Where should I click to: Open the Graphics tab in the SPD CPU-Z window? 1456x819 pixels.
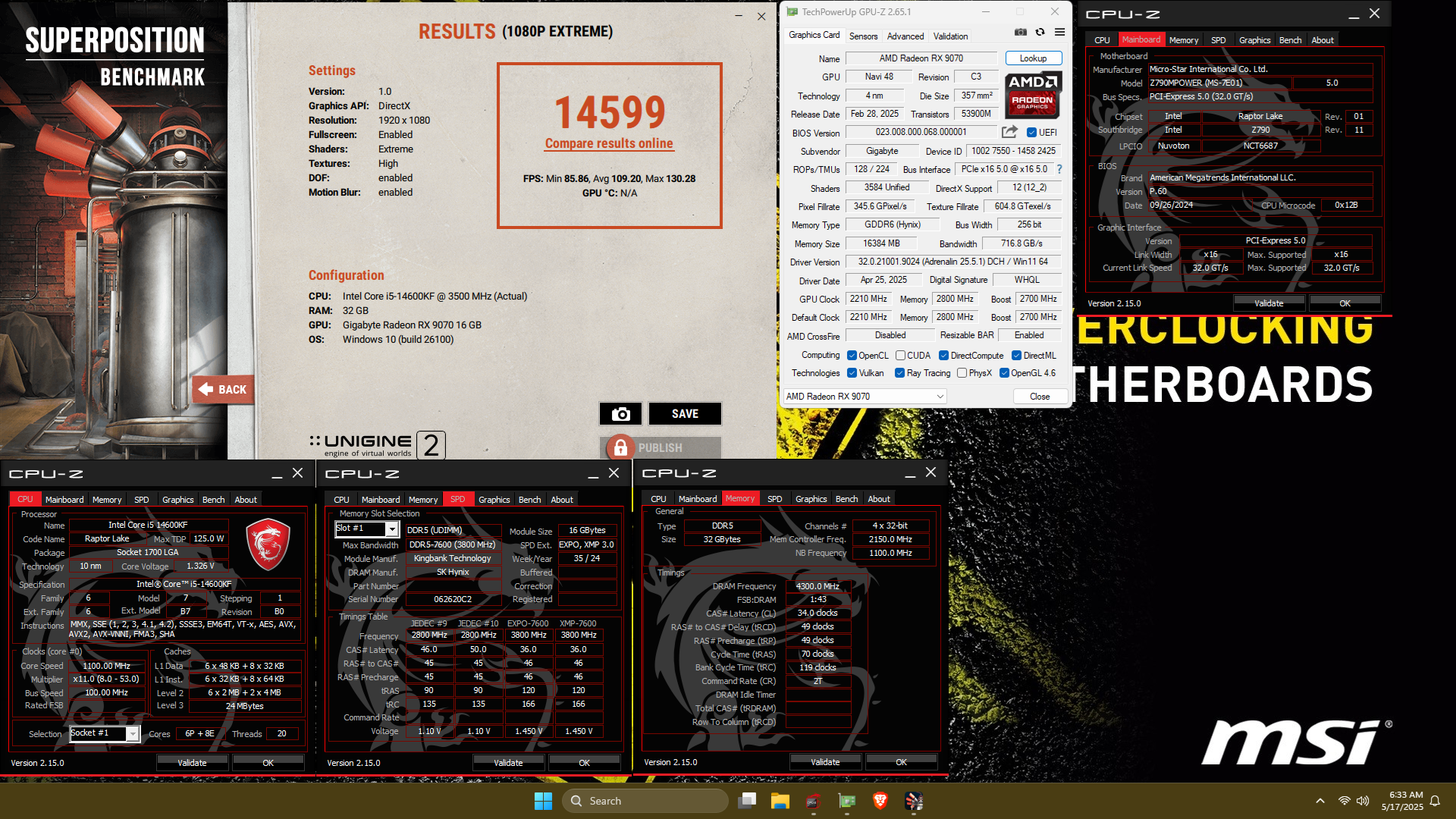(494, 500)
